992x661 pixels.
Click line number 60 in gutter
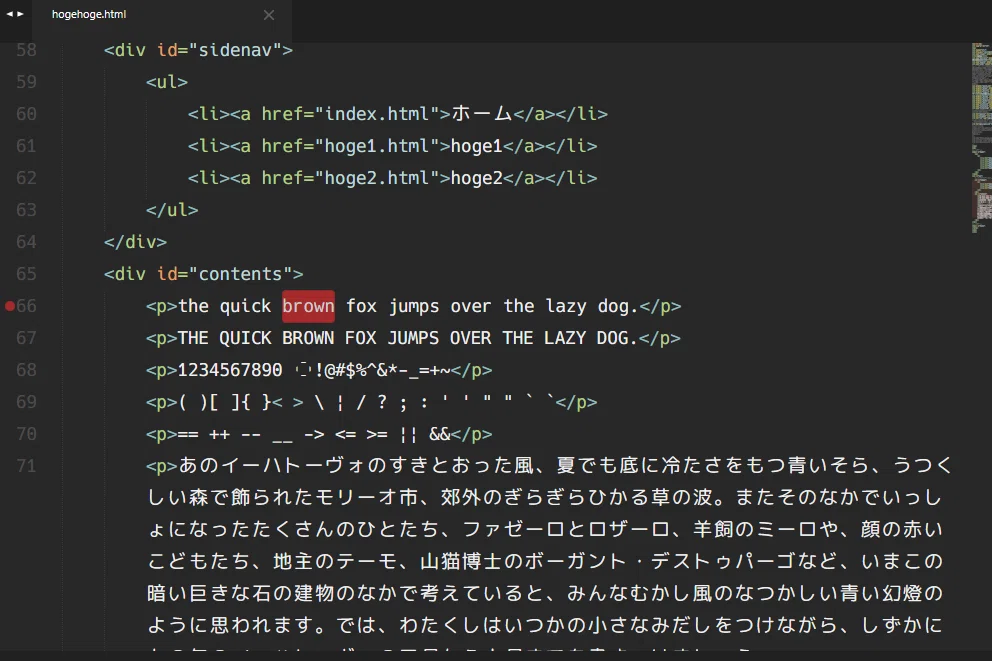pos(26,114)
